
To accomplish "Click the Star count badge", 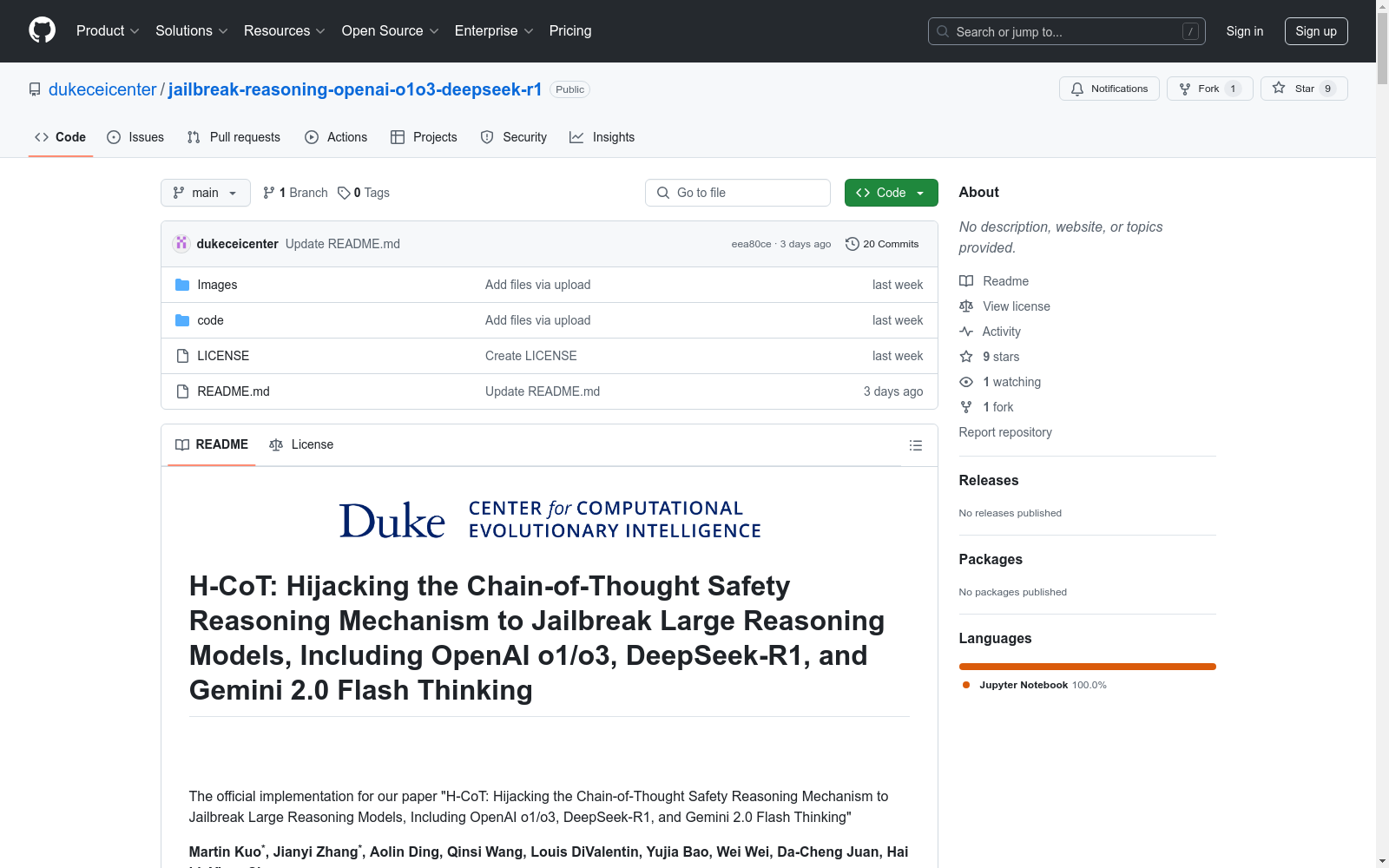I will click(x=1327, y=89).
